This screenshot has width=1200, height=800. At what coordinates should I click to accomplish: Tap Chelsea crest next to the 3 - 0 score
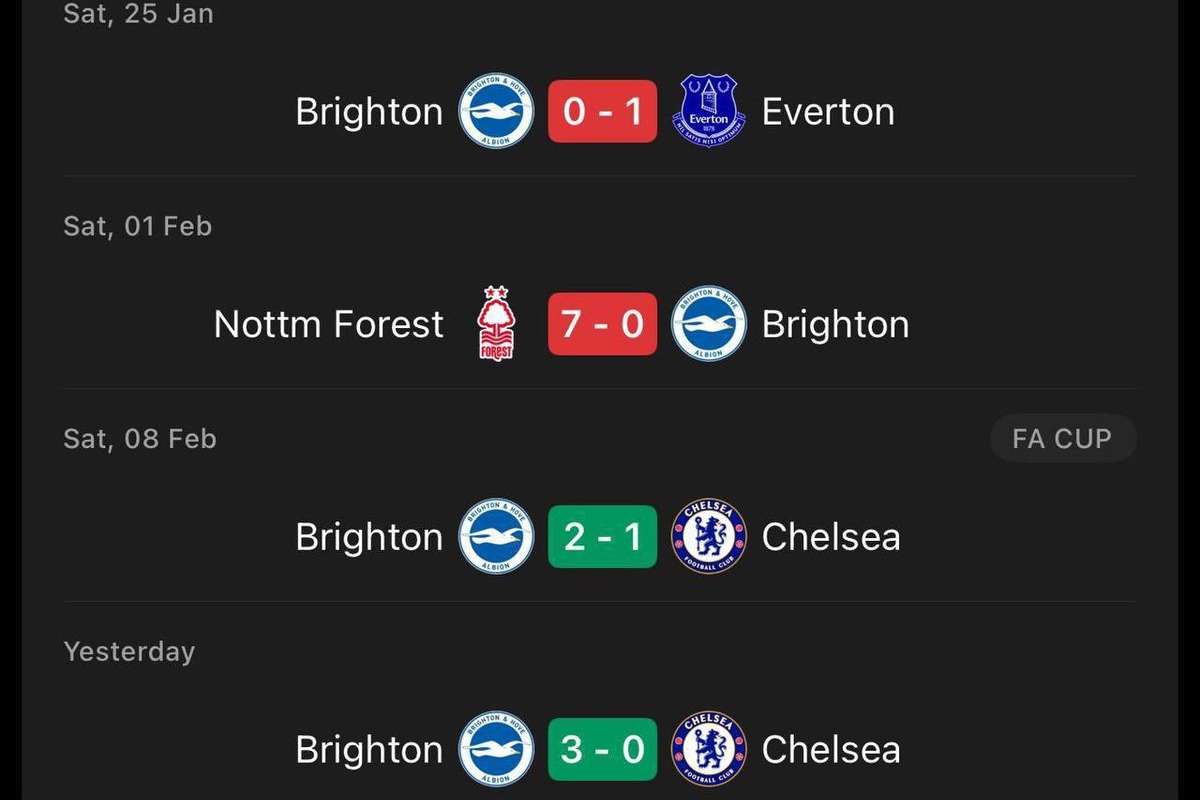click(x=709, y=749)
